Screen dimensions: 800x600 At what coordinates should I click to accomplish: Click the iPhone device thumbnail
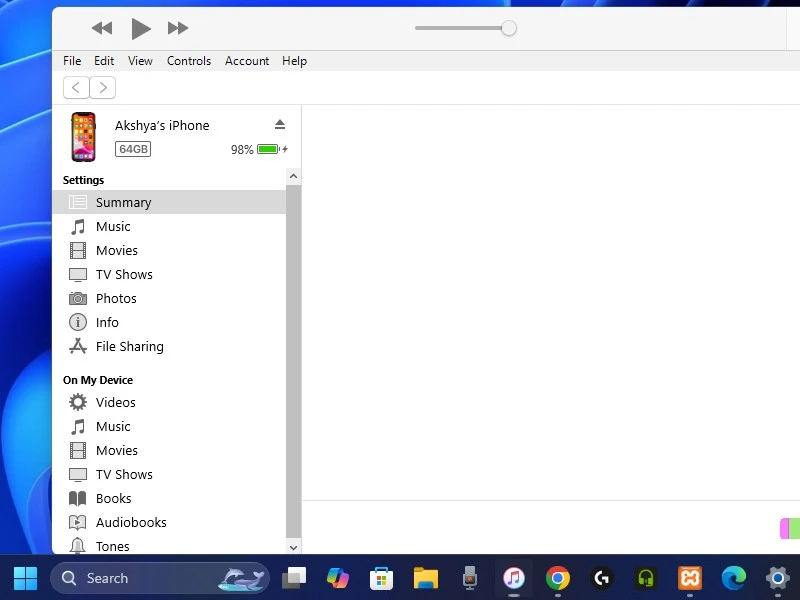tap(83, 137)
